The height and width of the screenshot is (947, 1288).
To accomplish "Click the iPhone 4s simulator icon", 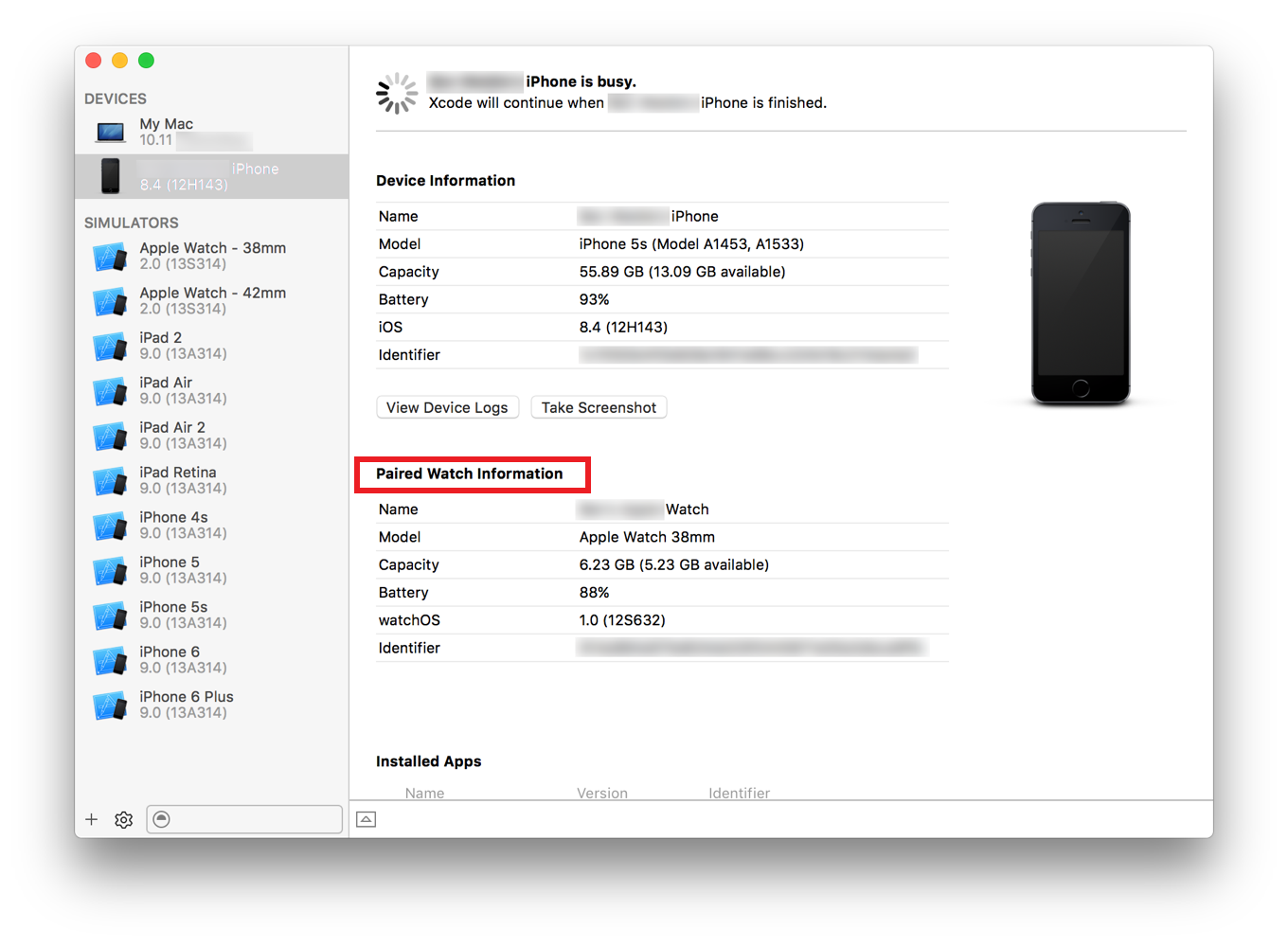I will 111,526.
